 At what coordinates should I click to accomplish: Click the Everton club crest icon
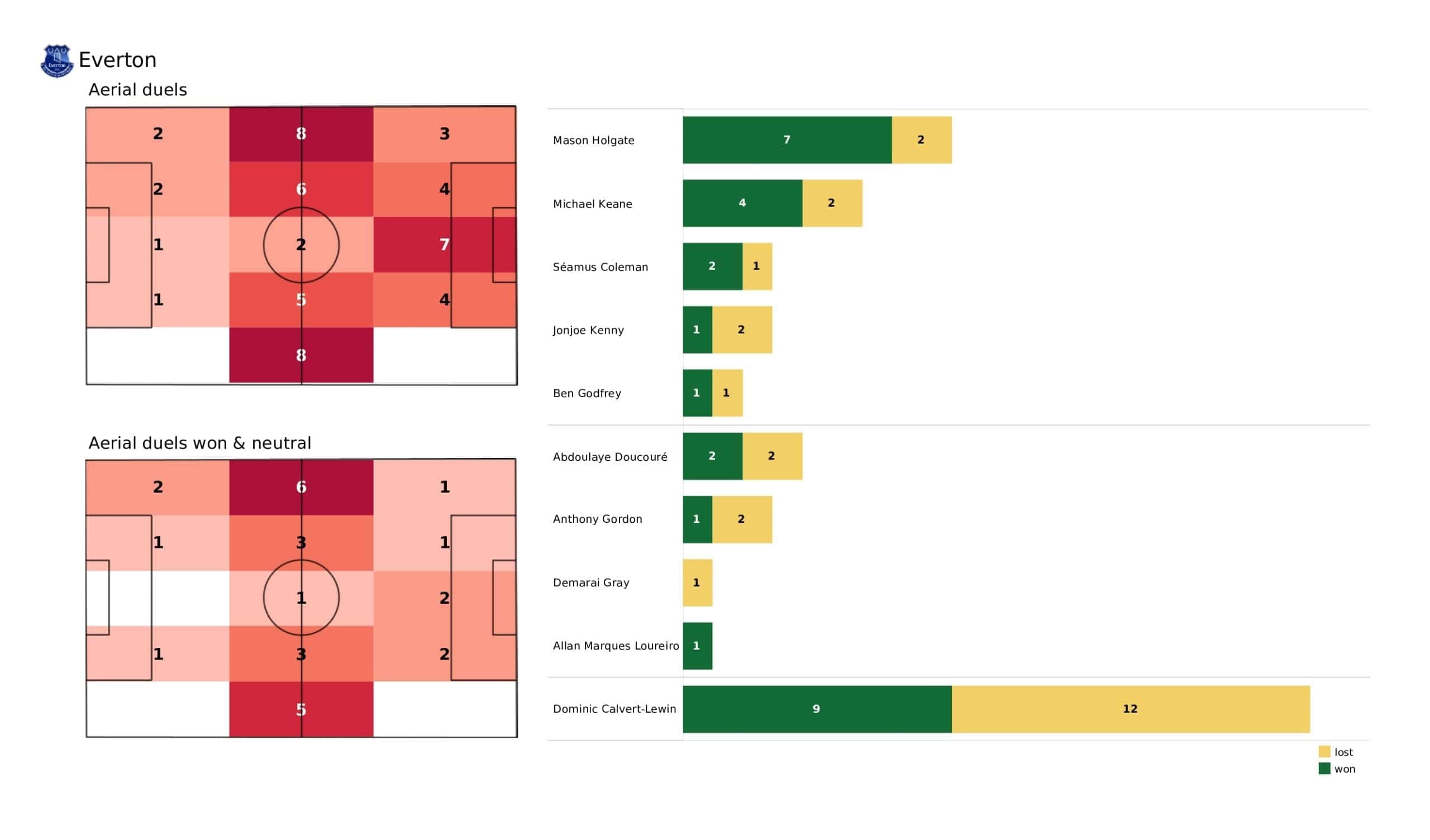tap(57, 61)
